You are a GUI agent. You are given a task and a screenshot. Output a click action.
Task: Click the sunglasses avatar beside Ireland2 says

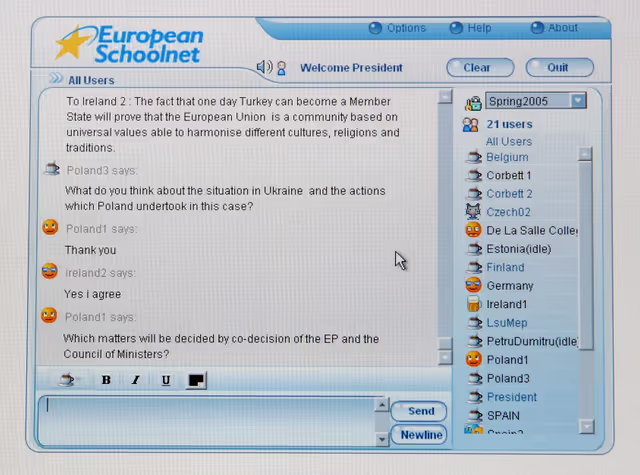(49, 271)
